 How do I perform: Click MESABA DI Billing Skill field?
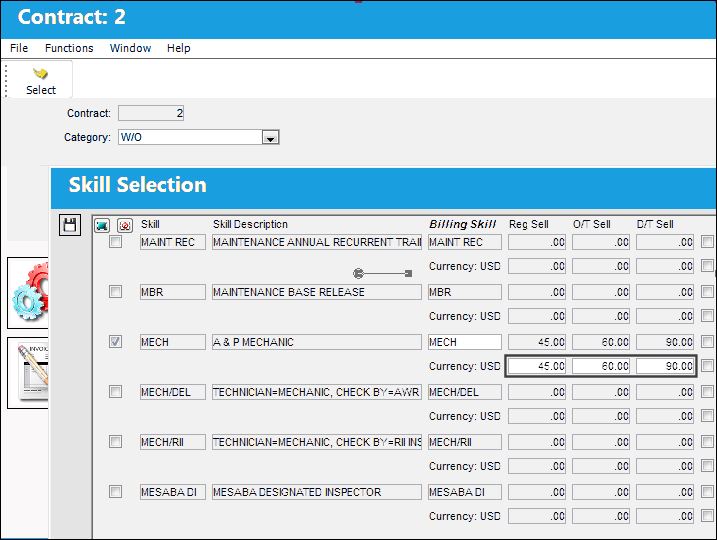click(465, 492)
